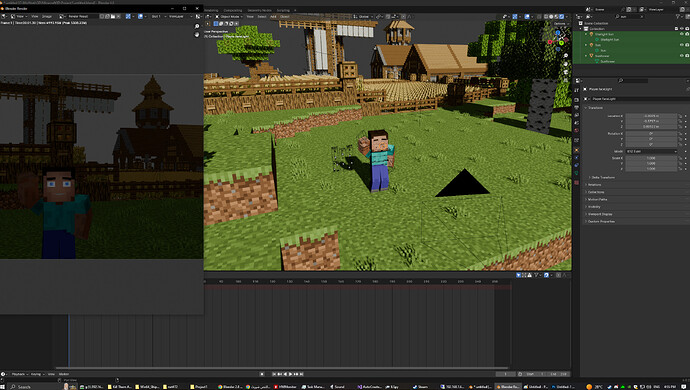Click the properties editor search field icon
690x390 pixels.
pos(620,81)
